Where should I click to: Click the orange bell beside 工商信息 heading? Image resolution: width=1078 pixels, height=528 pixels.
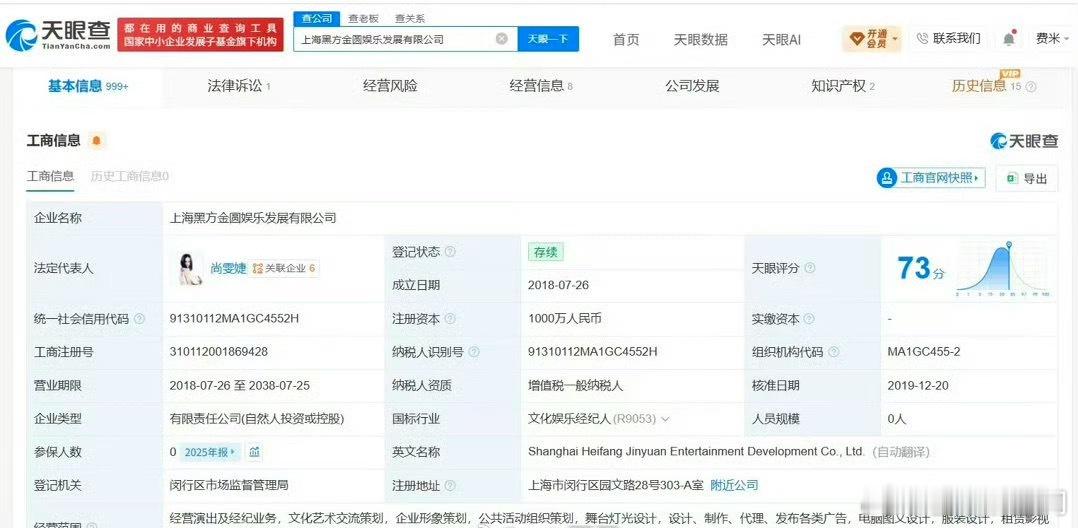[96, 141]
